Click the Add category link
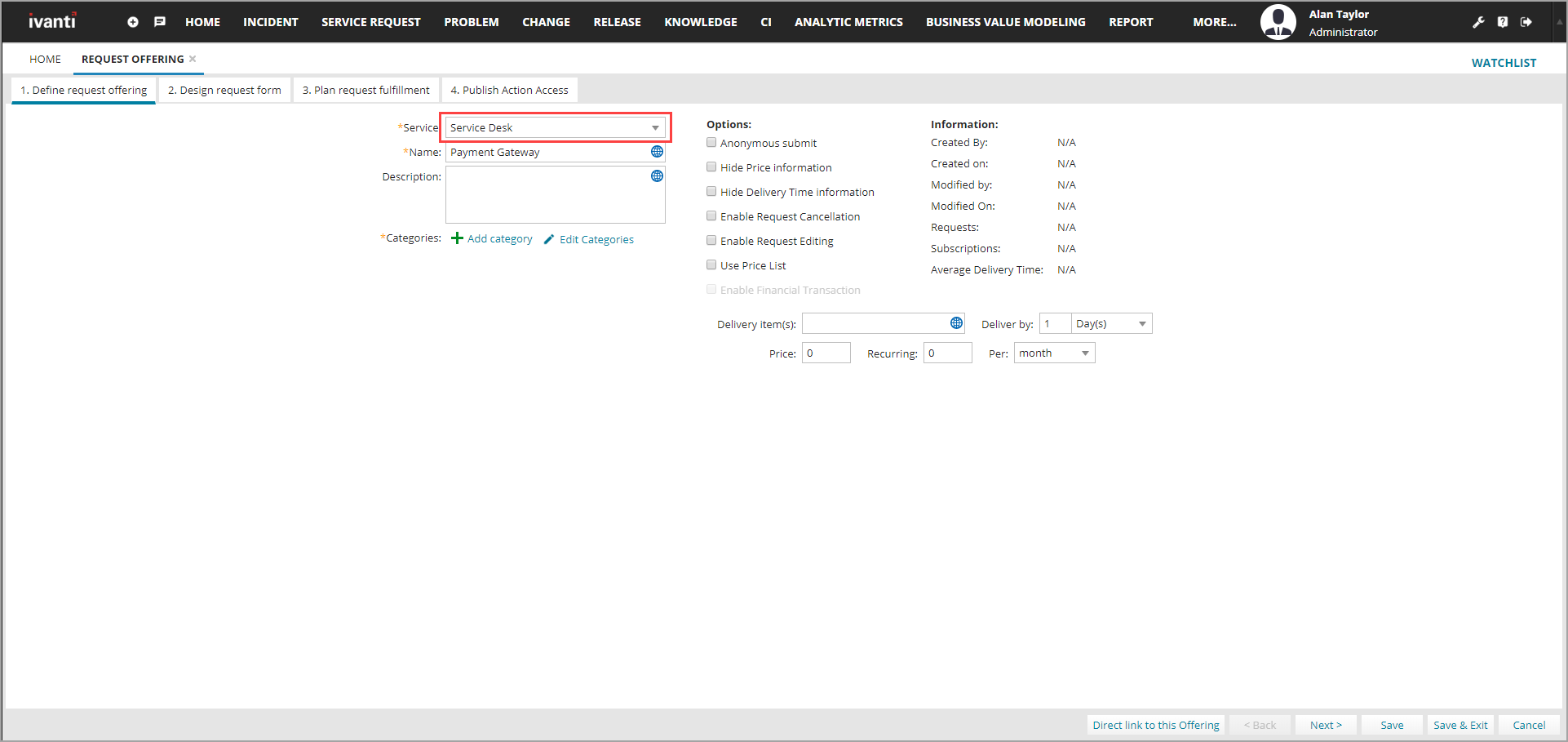 pos(498,239)
